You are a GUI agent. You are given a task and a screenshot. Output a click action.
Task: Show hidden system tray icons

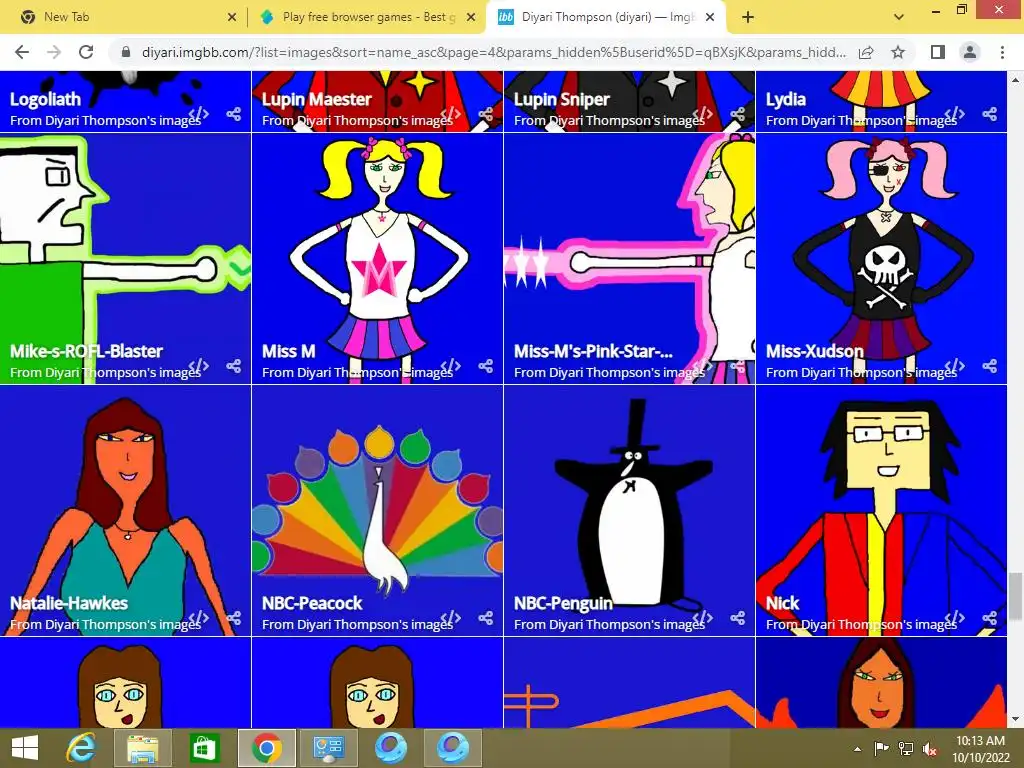[x=857, y=748]
